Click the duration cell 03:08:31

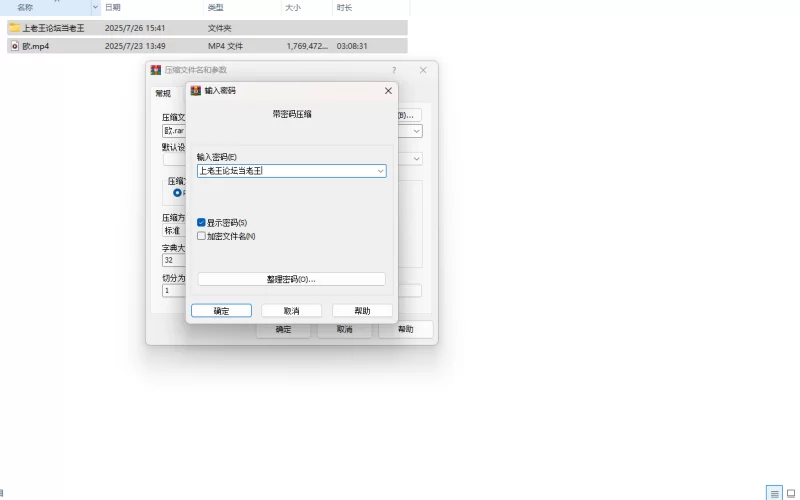pyautogui.click(x=352, y=46)
